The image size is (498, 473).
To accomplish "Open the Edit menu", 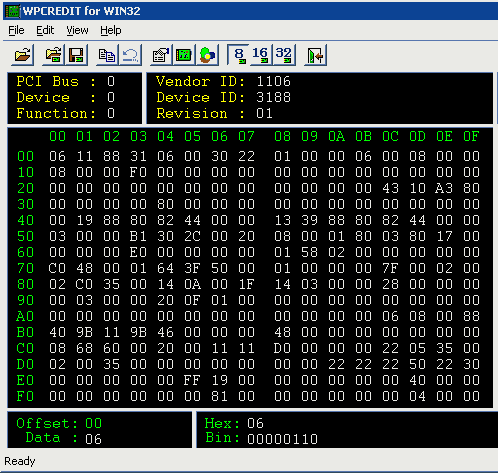I will [x=45, y=30].
